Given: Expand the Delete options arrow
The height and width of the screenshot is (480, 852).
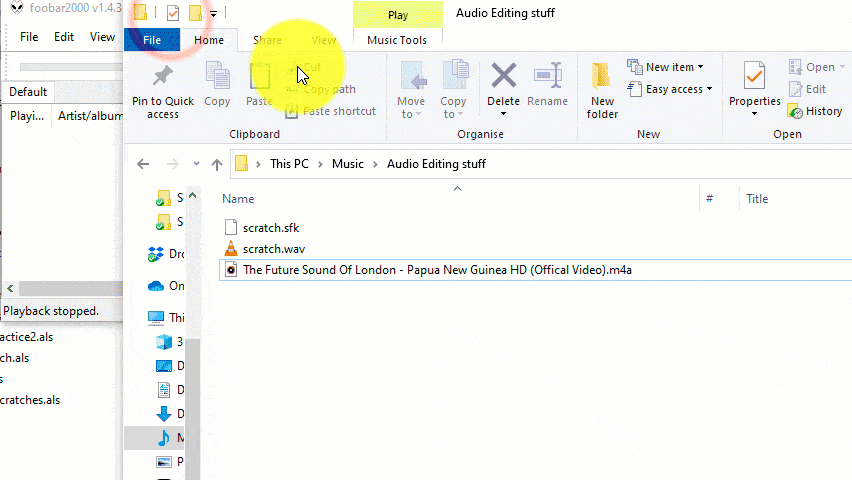Looking at the screenshot, I should coord(503,114).
